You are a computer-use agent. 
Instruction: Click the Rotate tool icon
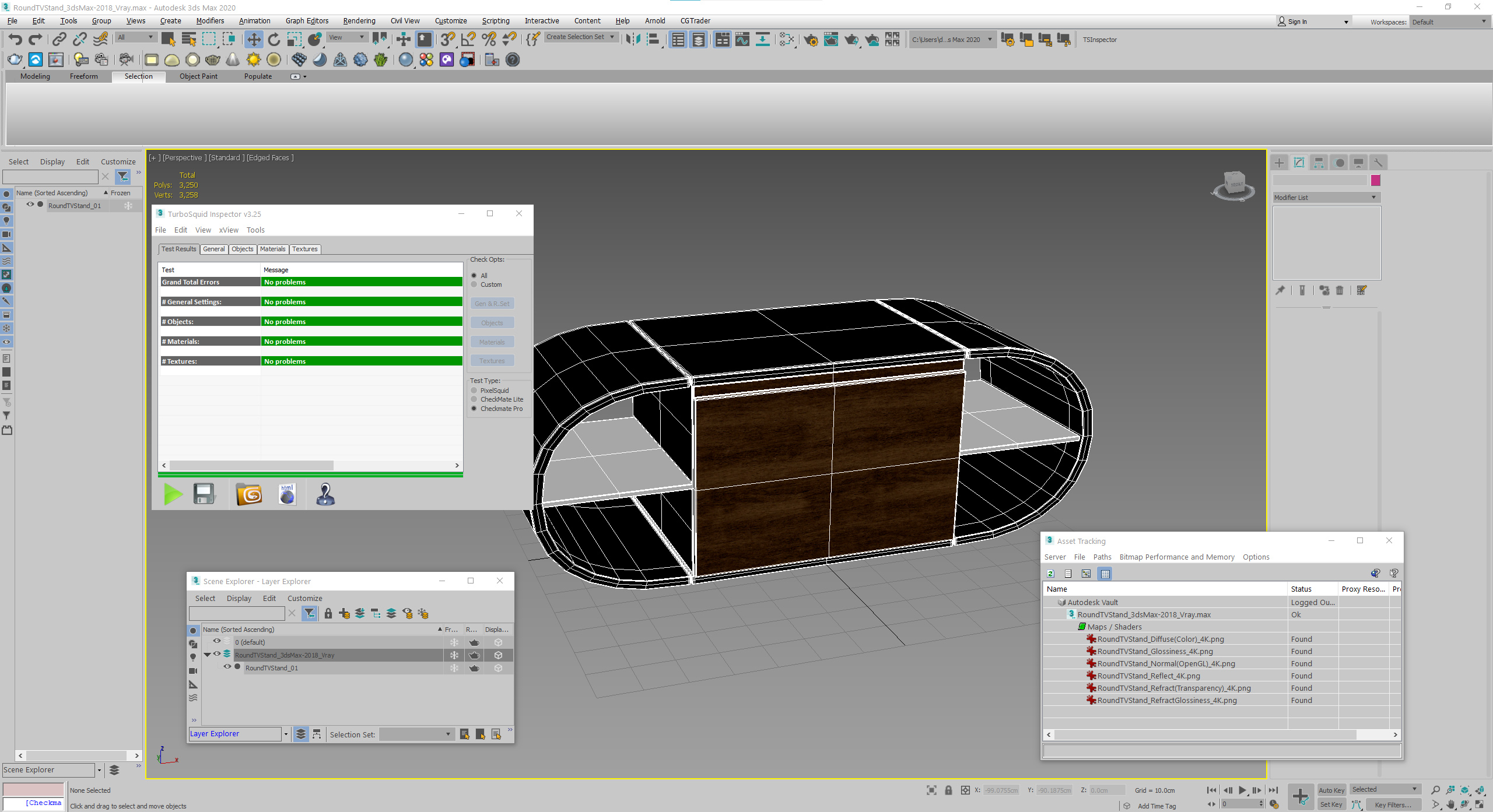tap(274, 40)
